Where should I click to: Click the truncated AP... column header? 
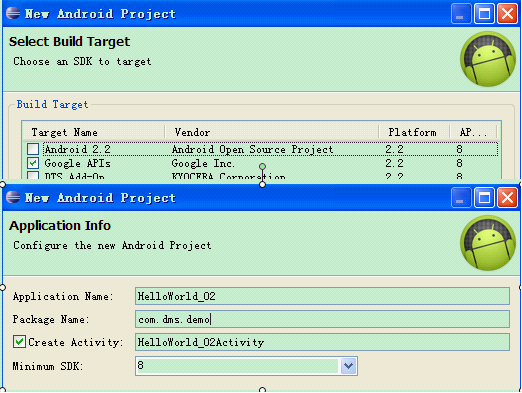(473, 132)
